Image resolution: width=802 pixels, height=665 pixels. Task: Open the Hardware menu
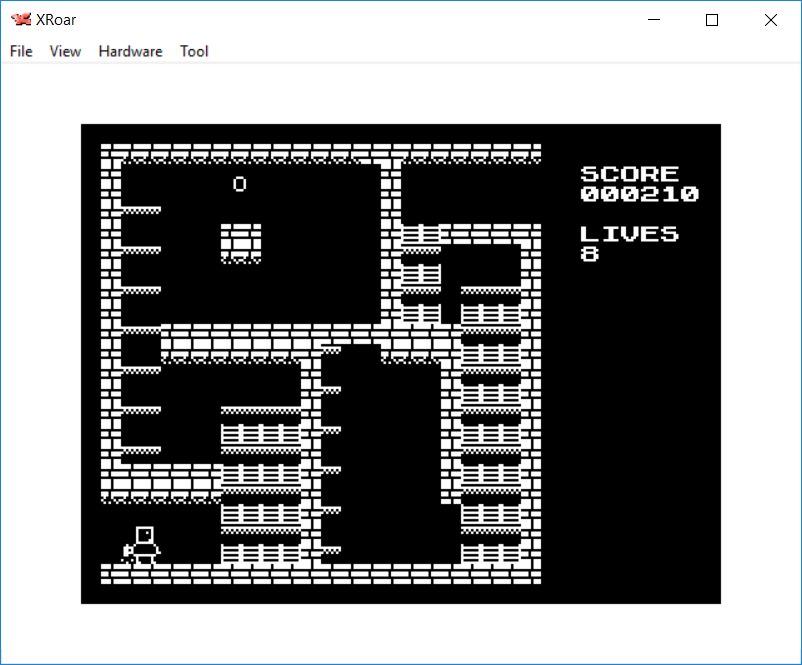point(130,51)
